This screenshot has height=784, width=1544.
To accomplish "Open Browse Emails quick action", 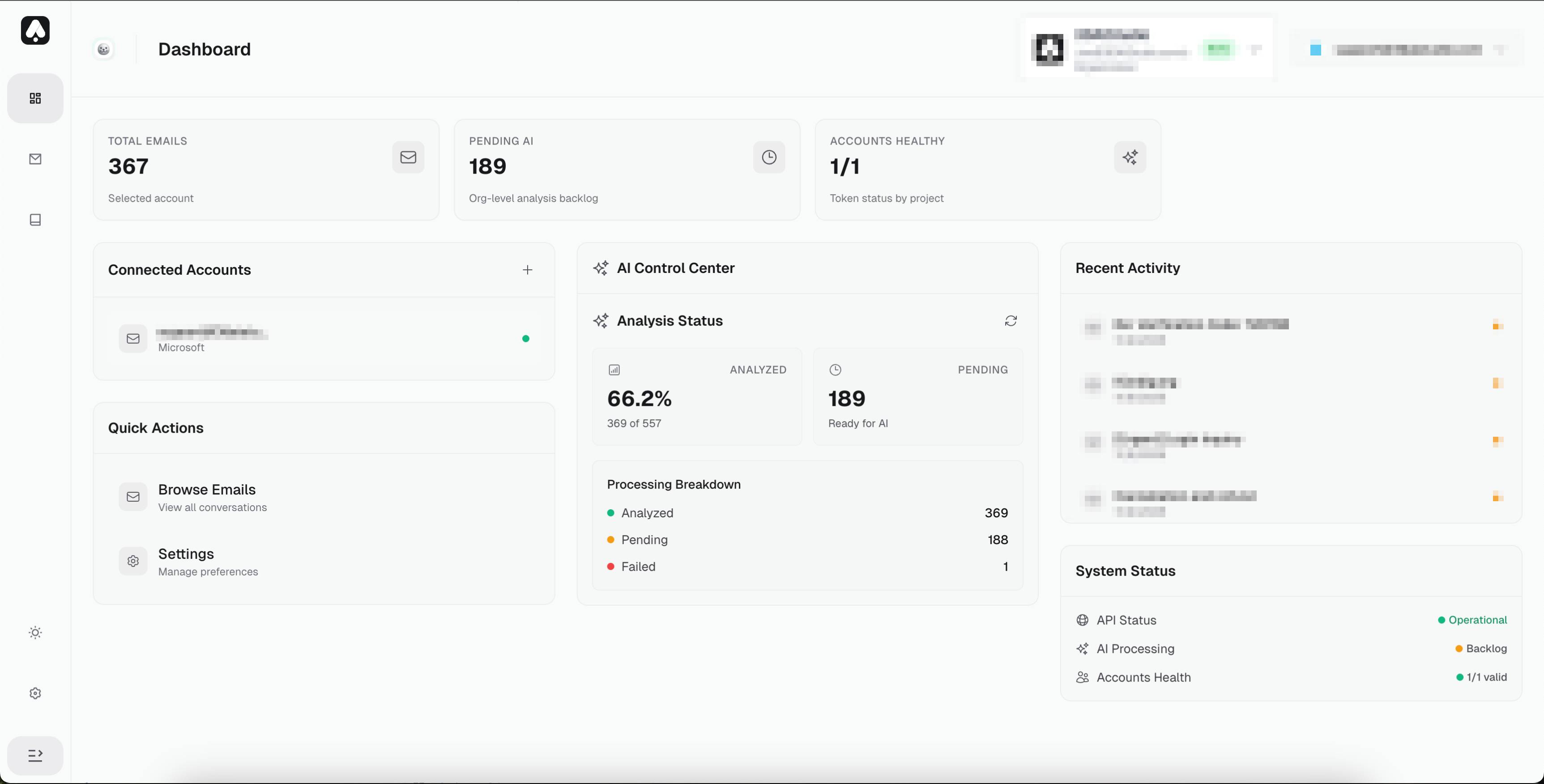I will (207, 497).
